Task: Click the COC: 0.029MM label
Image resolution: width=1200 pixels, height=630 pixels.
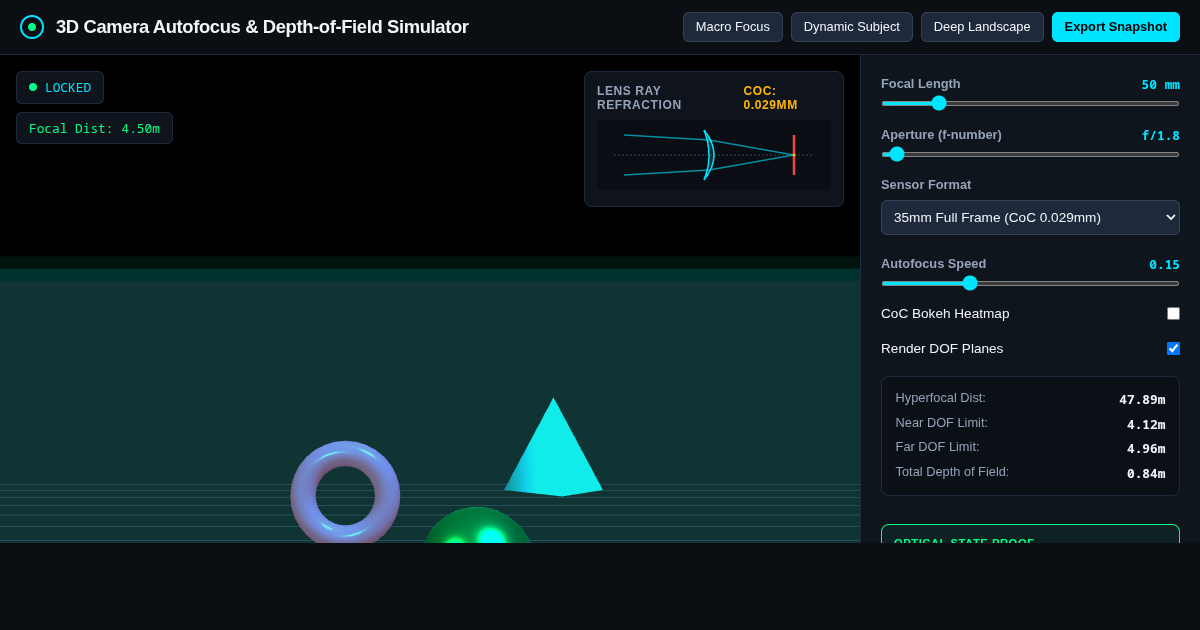Action: tap(770, 98)
